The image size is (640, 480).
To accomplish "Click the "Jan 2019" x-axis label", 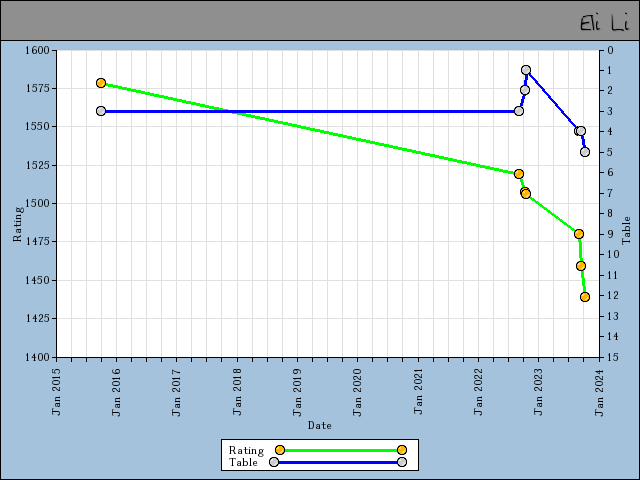I will point(297,392).
